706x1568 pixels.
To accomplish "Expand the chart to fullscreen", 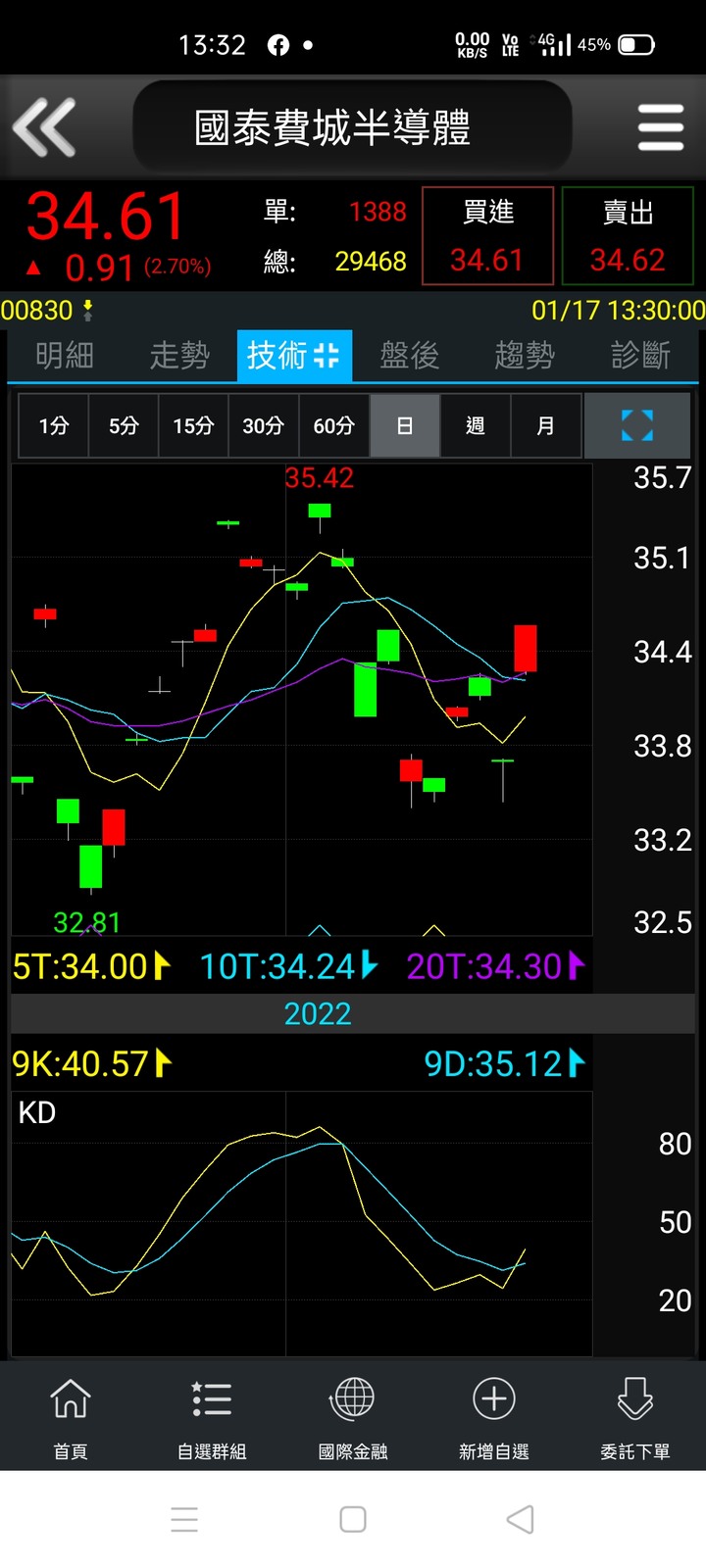I will 637,425.
